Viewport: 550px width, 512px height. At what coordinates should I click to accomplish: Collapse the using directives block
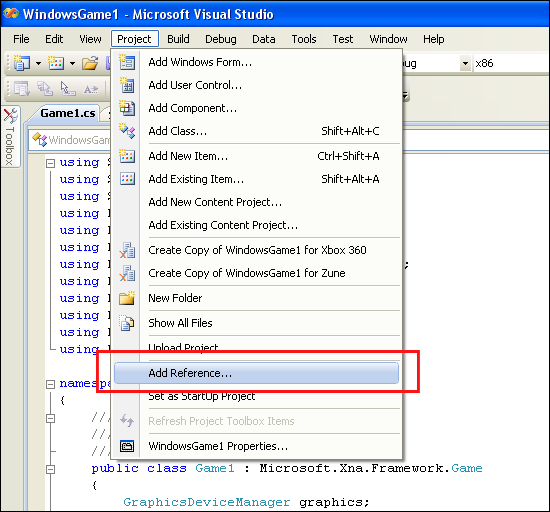pyautogui.click(x=51, y=163)
